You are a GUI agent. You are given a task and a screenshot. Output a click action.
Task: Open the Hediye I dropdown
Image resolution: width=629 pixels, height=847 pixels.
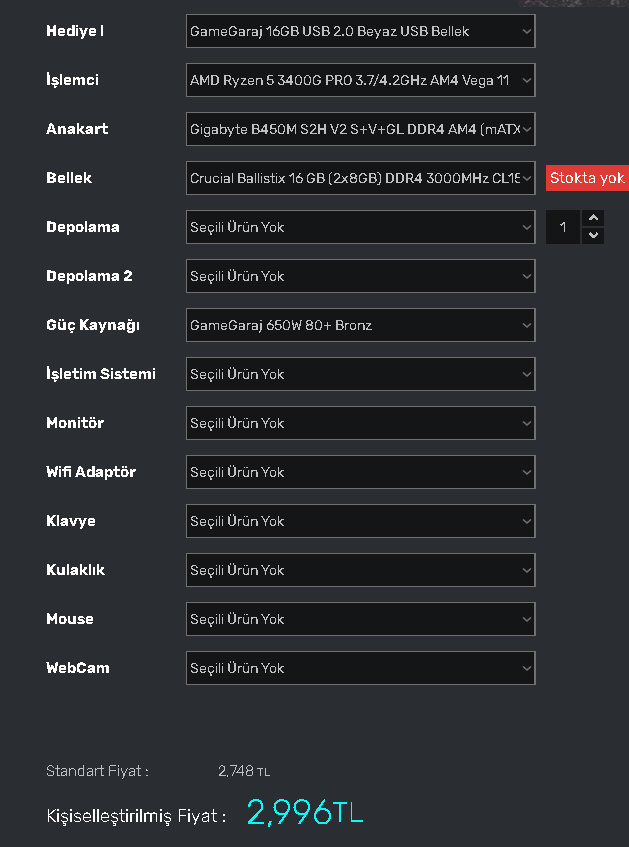pos(360,31)
